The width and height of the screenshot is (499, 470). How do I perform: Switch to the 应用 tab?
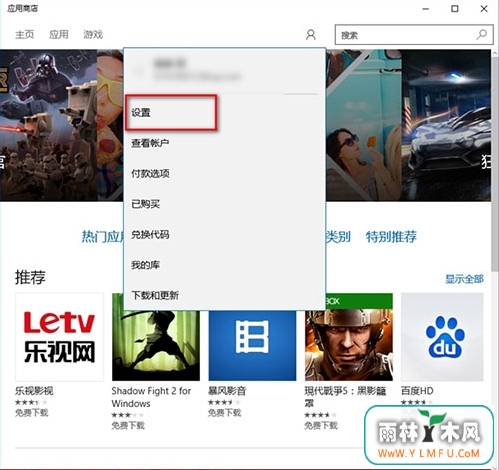click(59, 34)
